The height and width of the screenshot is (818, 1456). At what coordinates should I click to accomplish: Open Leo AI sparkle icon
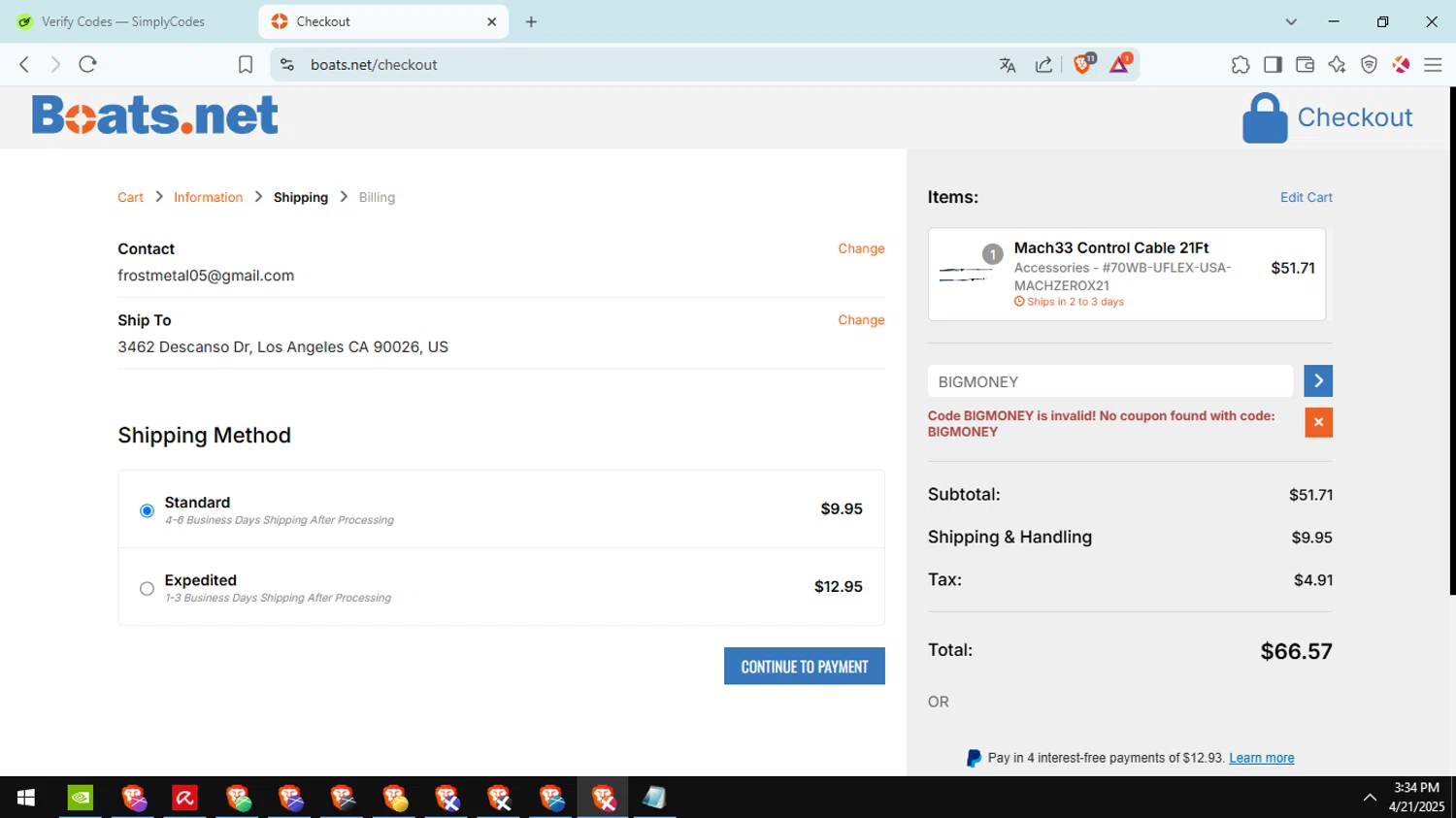pyautogui.click(x=1337, y=65)
